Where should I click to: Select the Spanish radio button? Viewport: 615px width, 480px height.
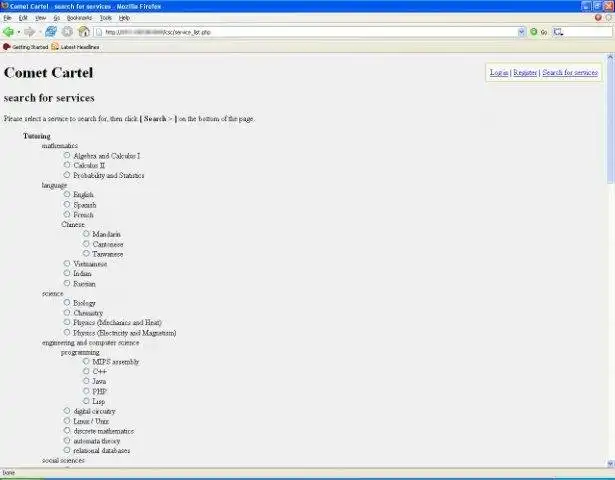(x=67, y=204)
